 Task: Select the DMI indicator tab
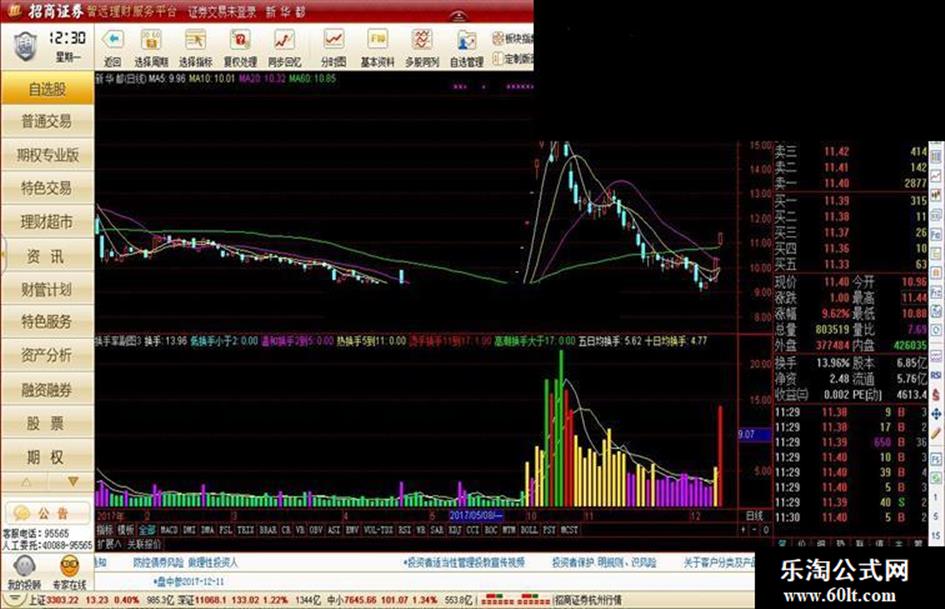[189, 530]
